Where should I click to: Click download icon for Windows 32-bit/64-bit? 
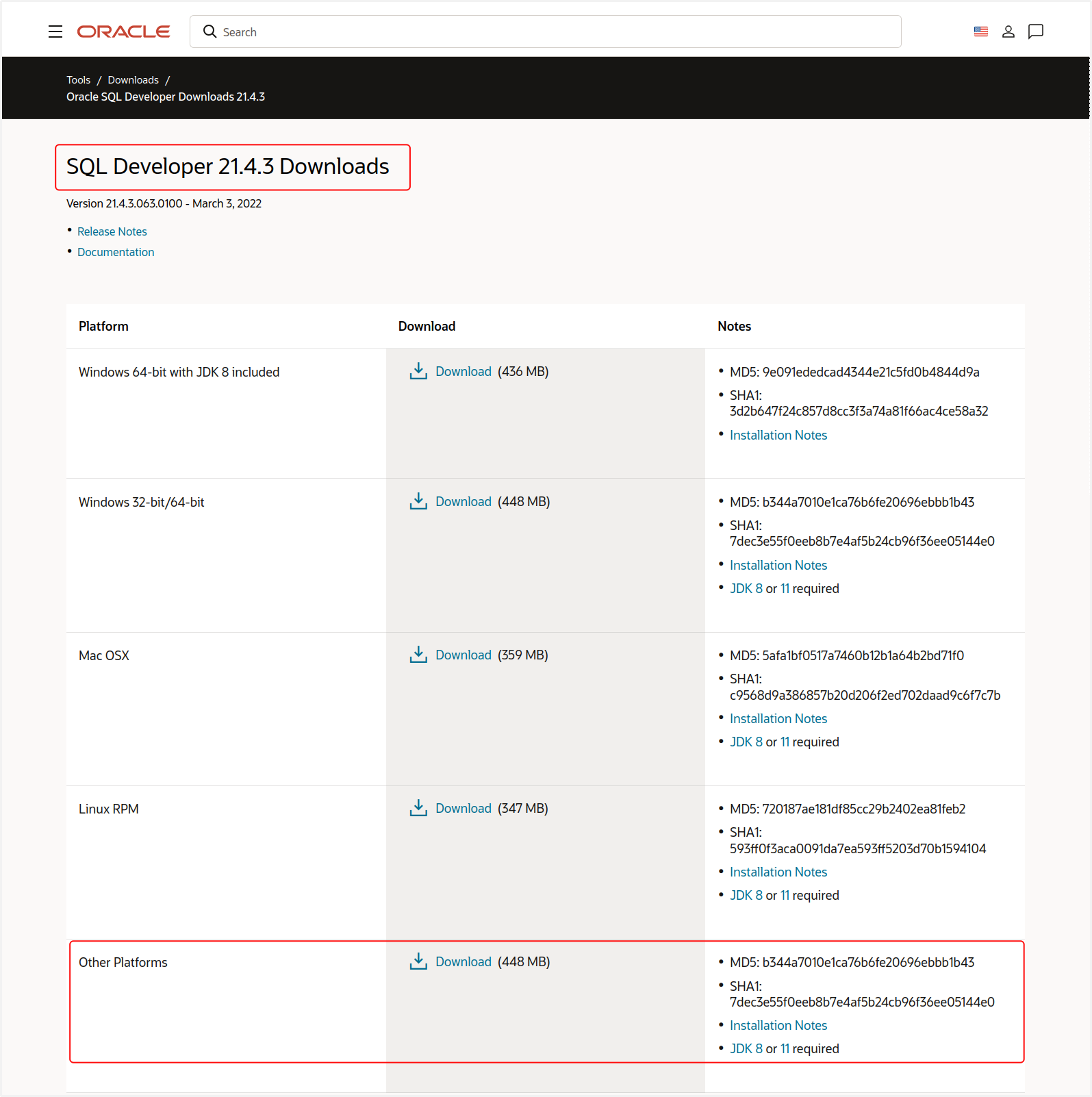418,501
